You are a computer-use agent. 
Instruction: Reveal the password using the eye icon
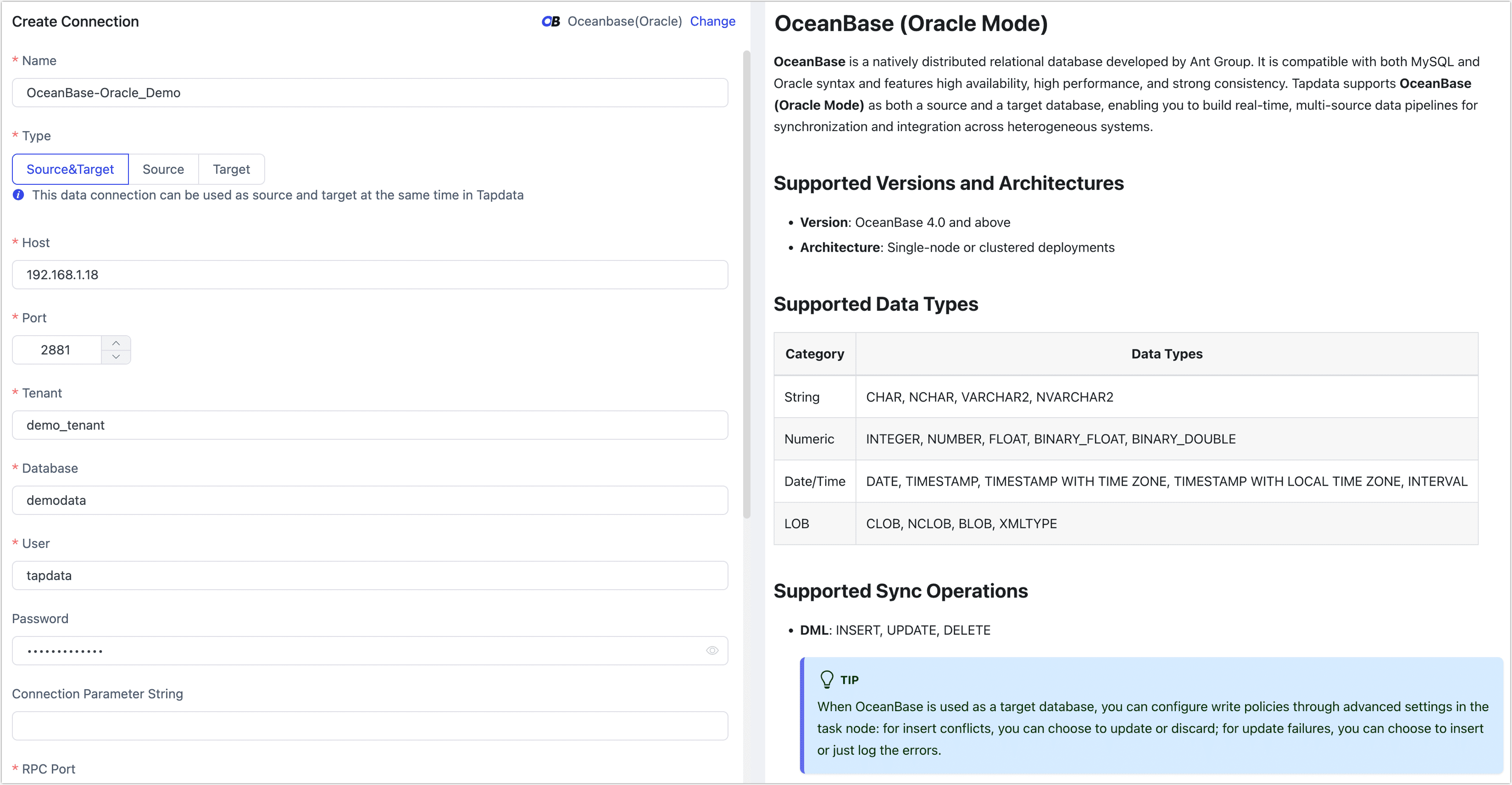click(712, 650)
